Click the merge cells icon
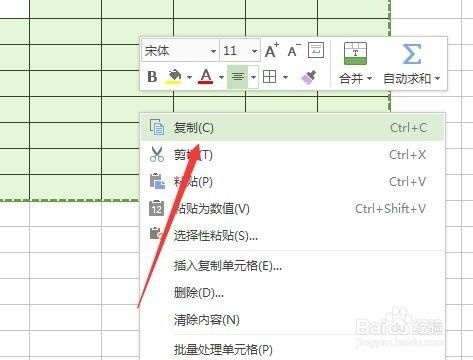Image resolution: width=473 pixels, height=360 pixels. [355, 53]
